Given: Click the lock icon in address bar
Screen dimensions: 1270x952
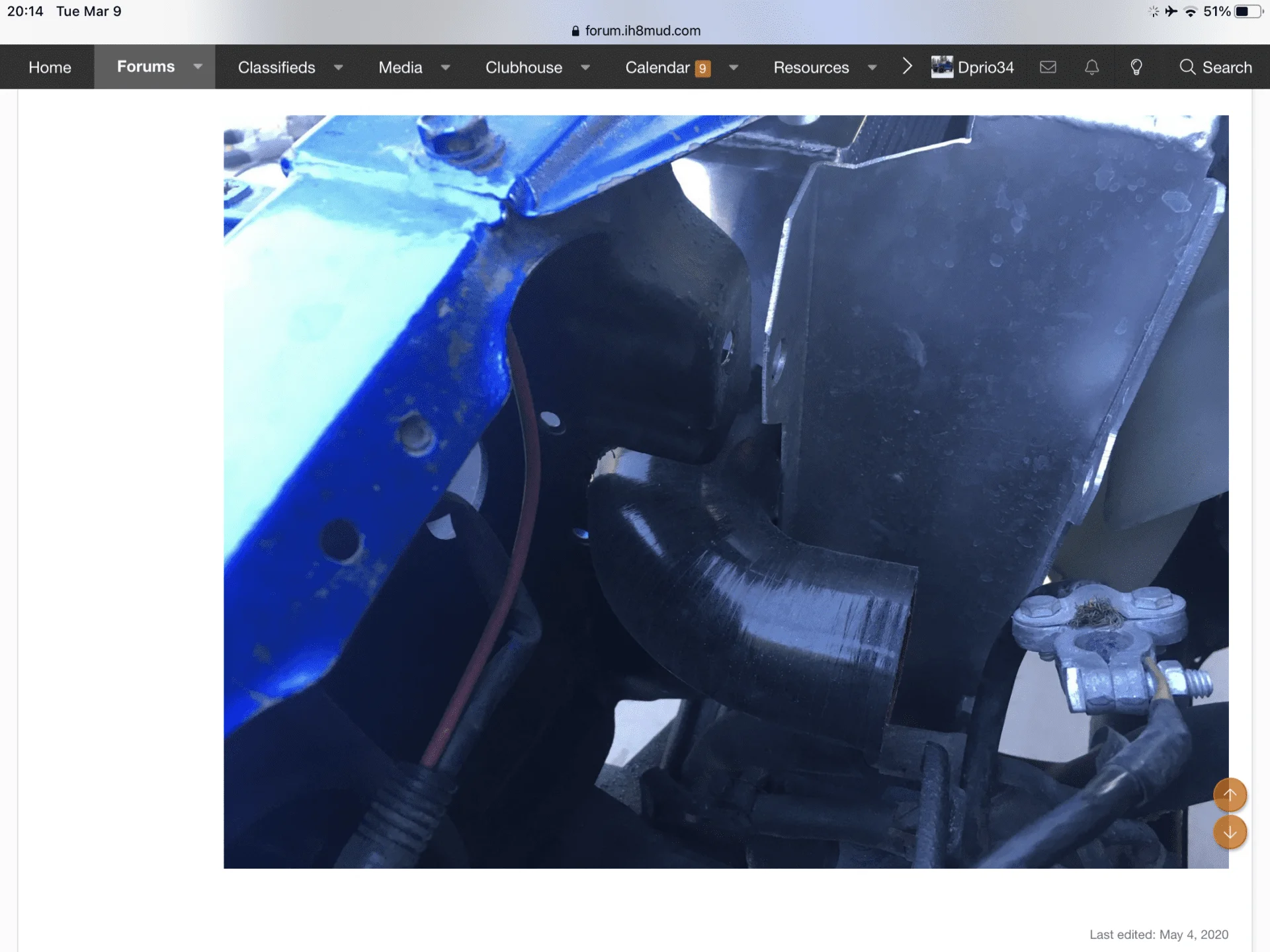Looking at the screenshot, I should click(x=575, y=31).
